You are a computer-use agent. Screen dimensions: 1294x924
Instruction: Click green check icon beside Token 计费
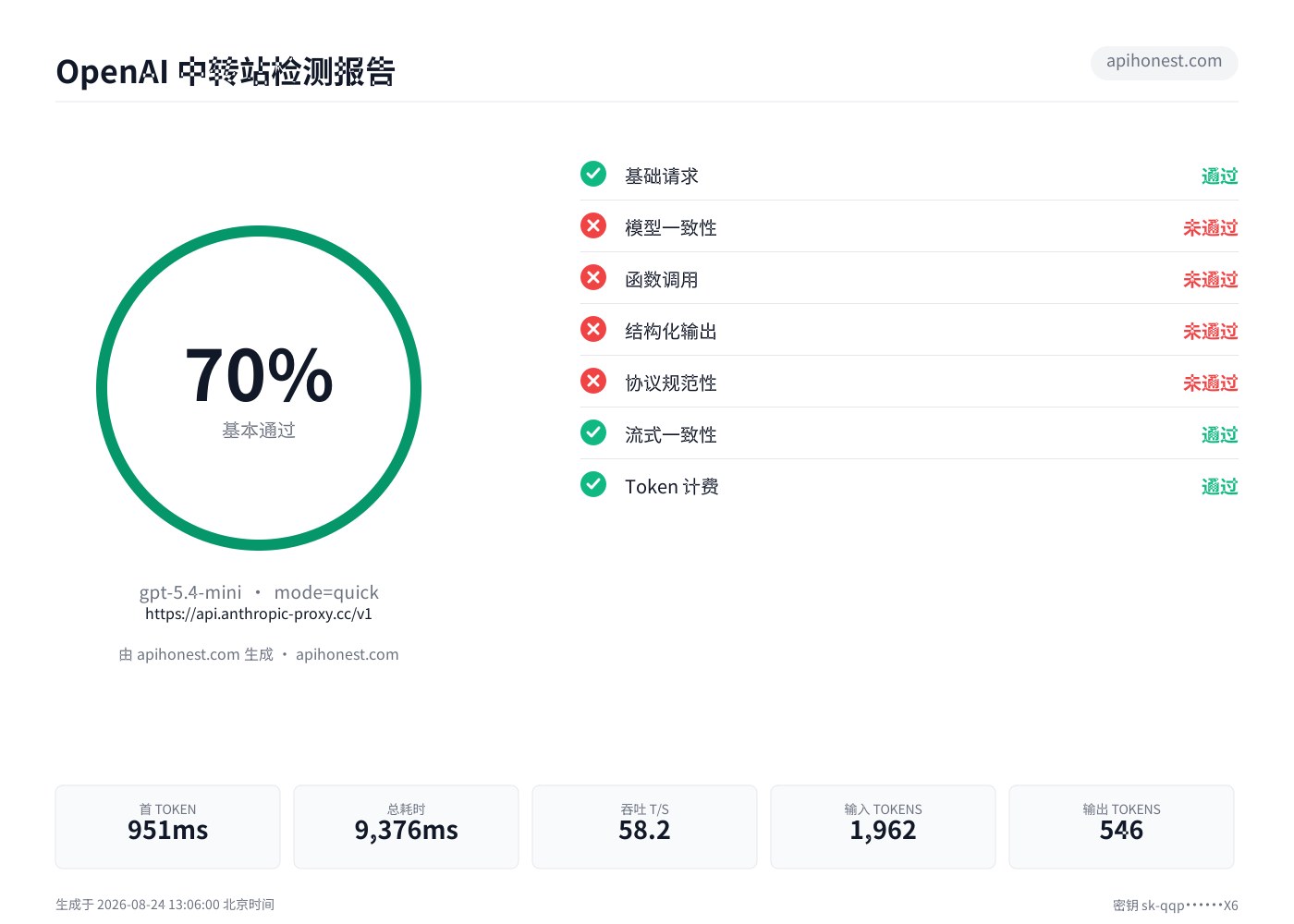point(593,484)
